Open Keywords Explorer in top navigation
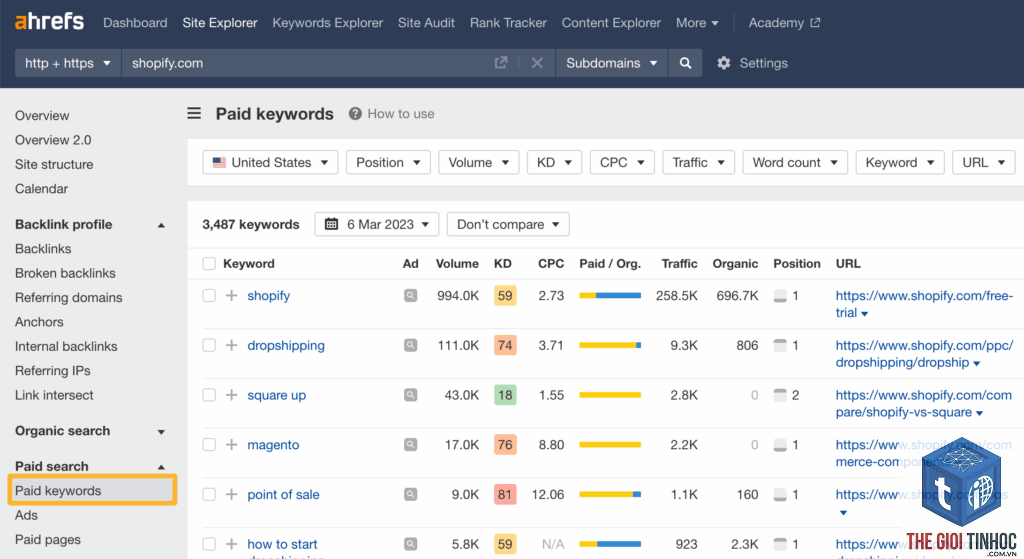1024x559 pixels. [328, 23]
